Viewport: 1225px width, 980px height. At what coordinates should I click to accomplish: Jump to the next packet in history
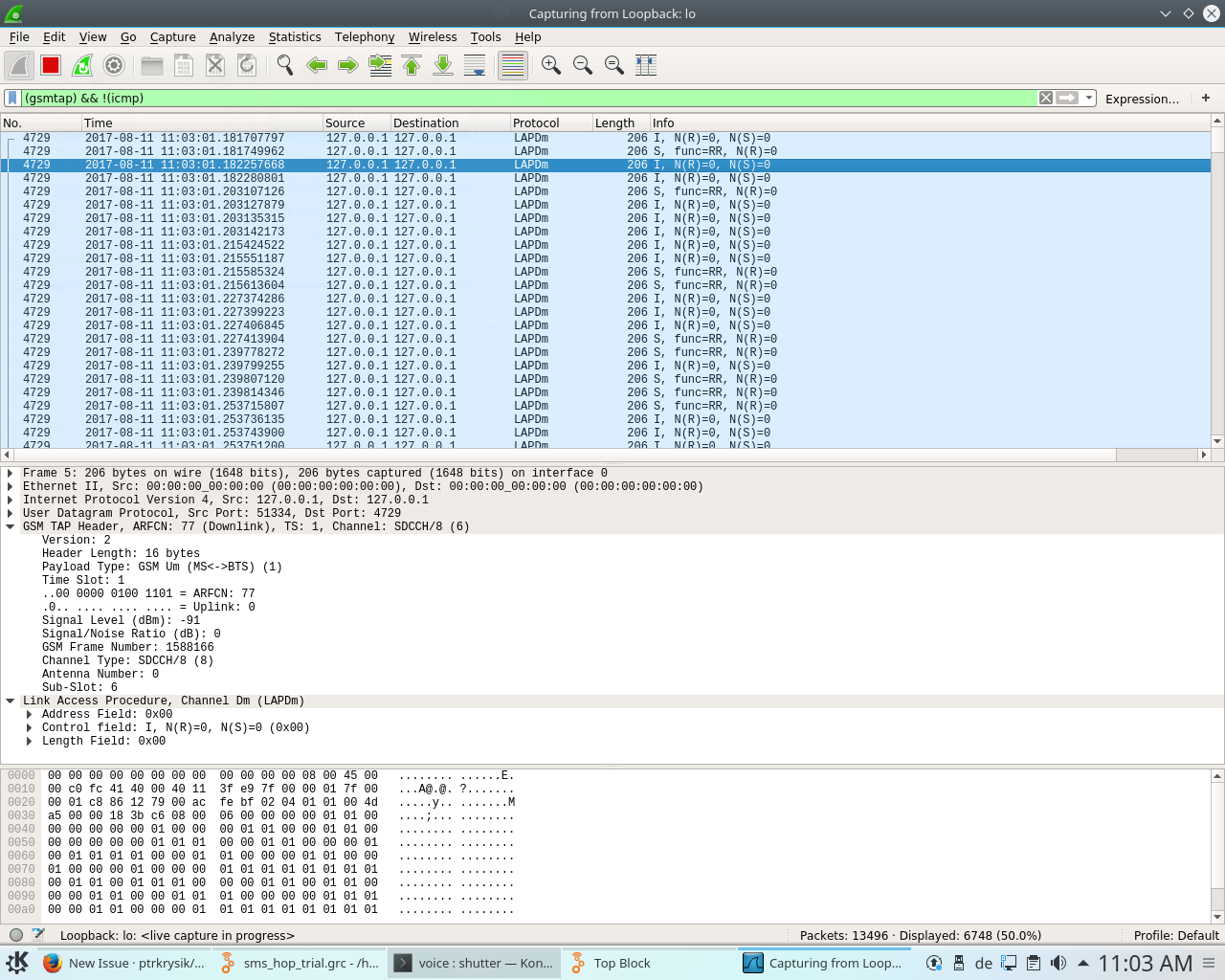click(x=347, y=65)
